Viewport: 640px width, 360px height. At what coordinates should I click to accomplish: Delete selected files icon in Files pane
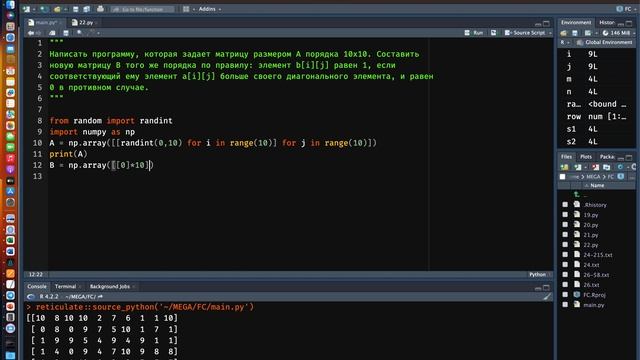596,167
